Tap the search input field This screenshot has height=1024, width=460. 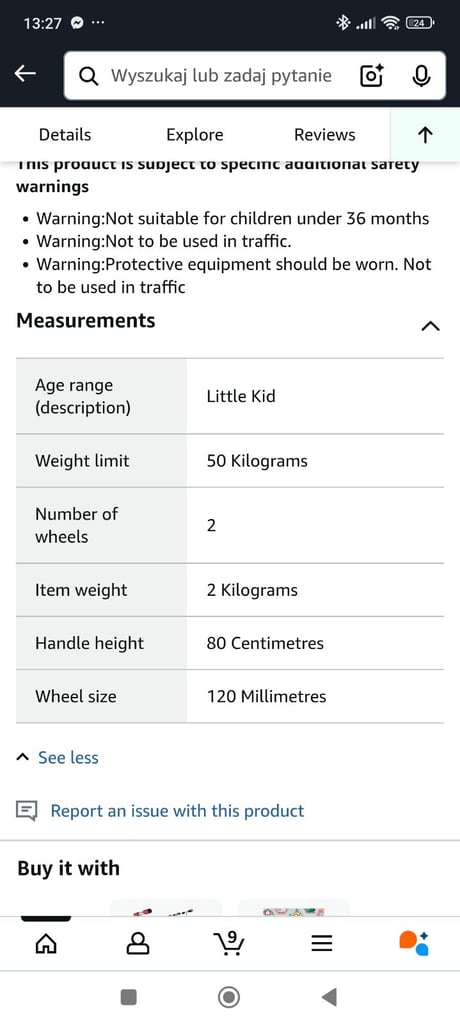coord(222,76)
